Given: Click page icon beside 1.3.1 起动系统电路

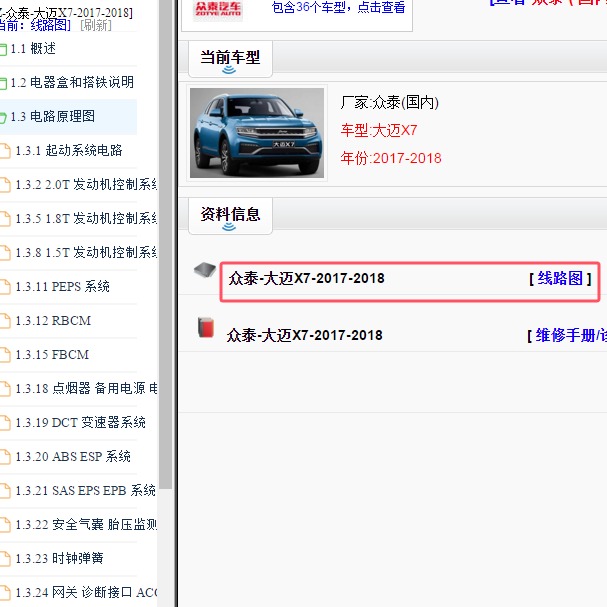Looking at the screenshot, I should (x=5, y=151).
